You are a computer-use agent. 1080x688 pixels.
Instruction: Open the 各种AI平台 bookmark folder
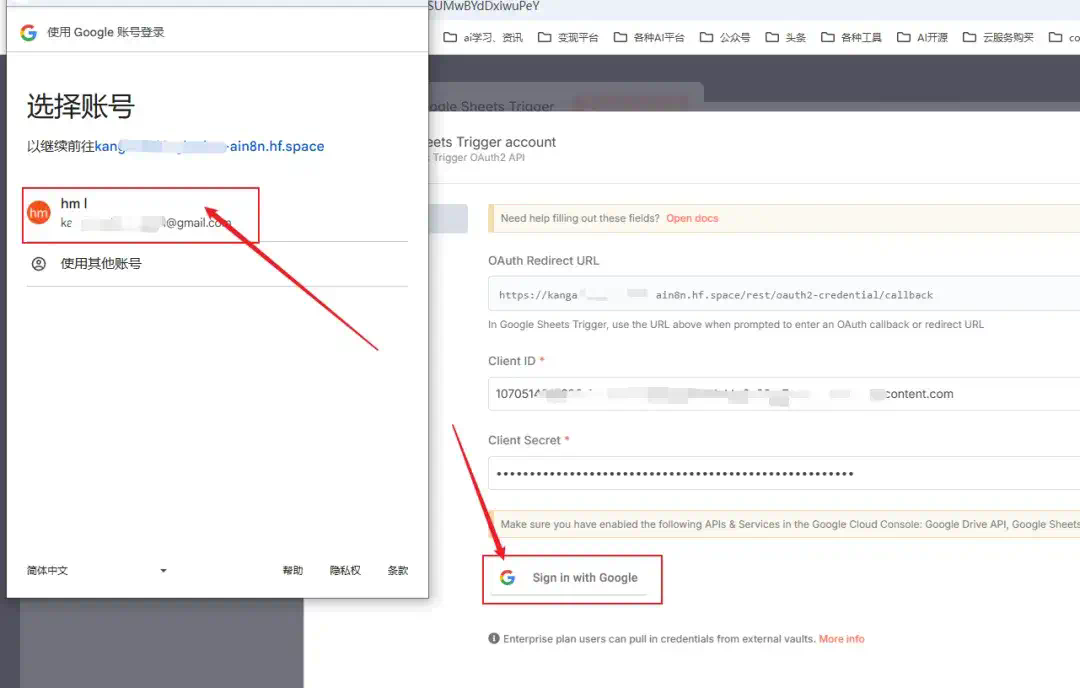[649, 37]
